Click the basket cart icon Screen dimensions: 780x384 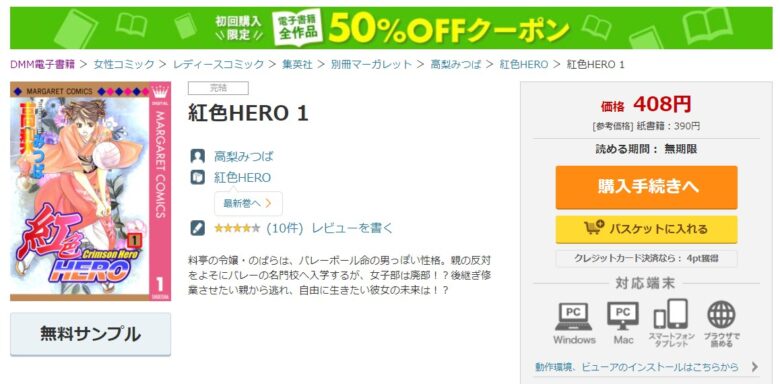594,228
